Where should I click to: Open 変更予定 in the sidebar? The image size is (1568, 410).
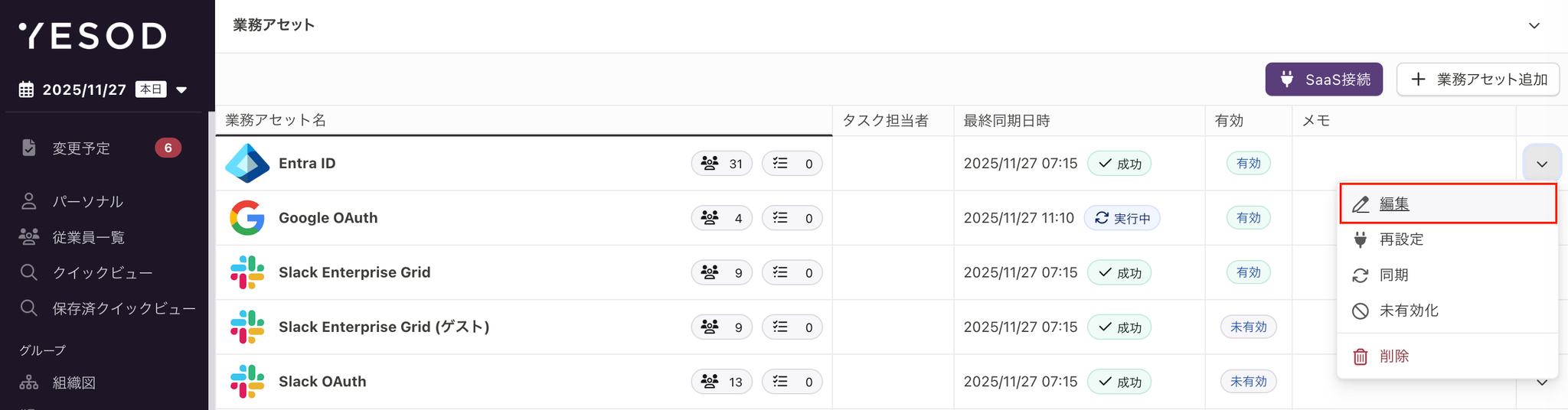(x=81, y=148)
